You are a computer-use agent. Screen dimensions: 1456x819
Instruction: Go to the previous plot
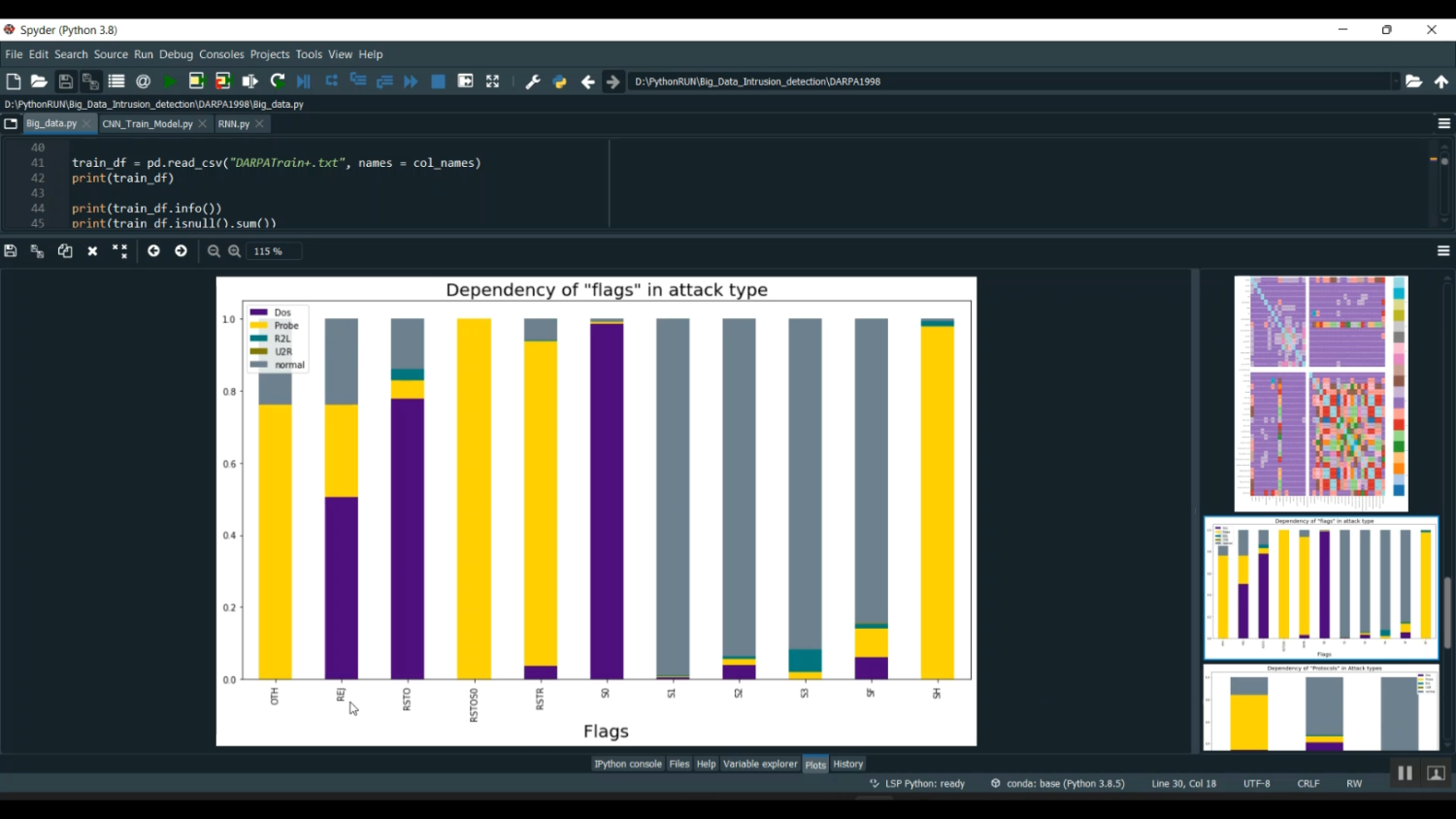coord(153,251)
